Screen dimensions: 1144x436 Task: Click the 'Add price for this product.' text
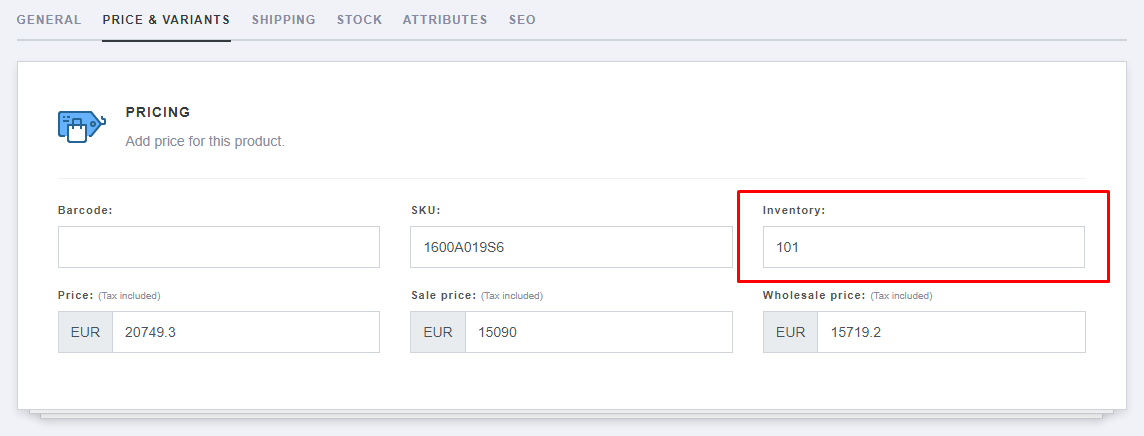(205, 141)
